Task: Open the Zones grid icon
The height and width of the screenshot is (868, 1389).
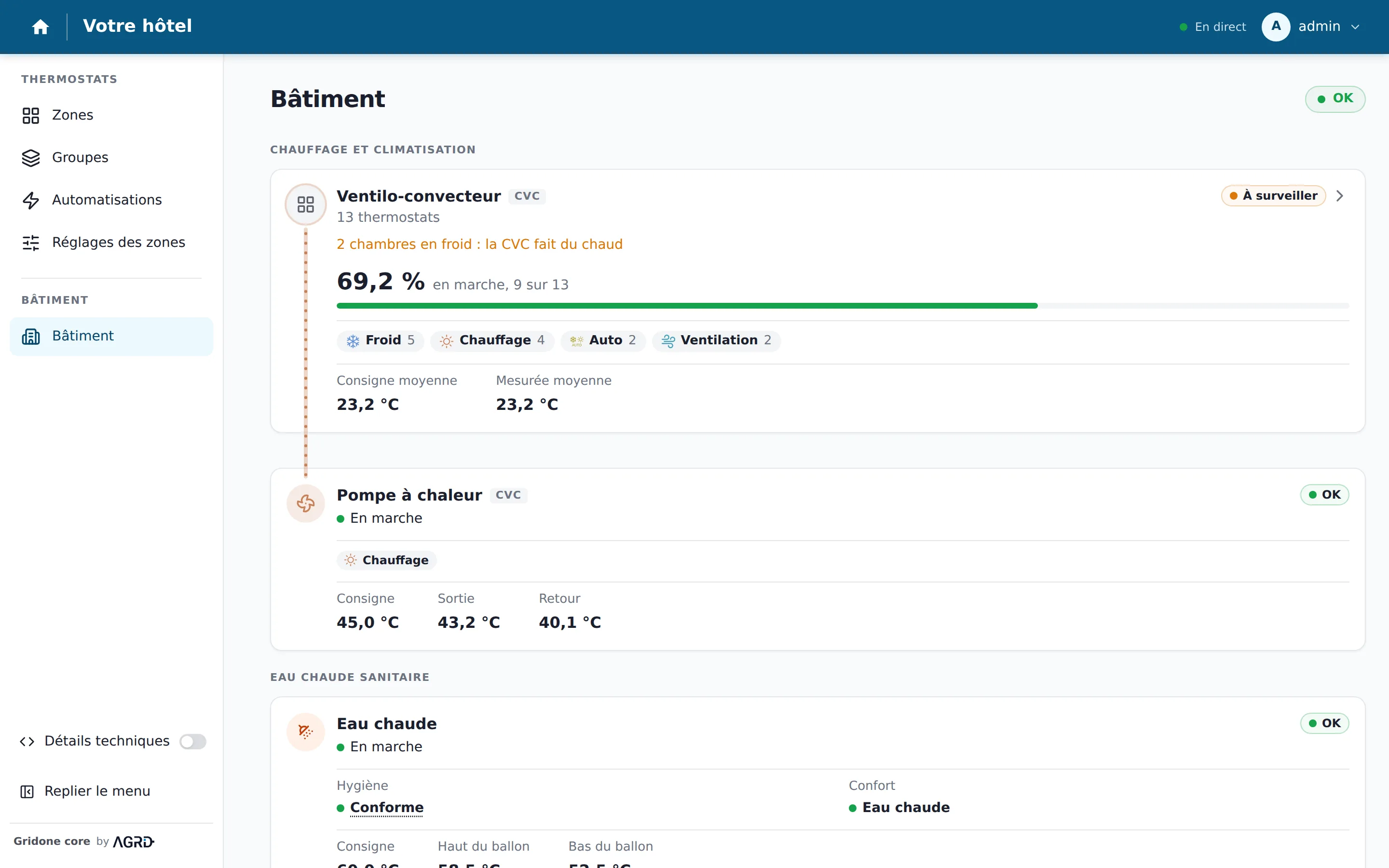Action: point(31,115)
